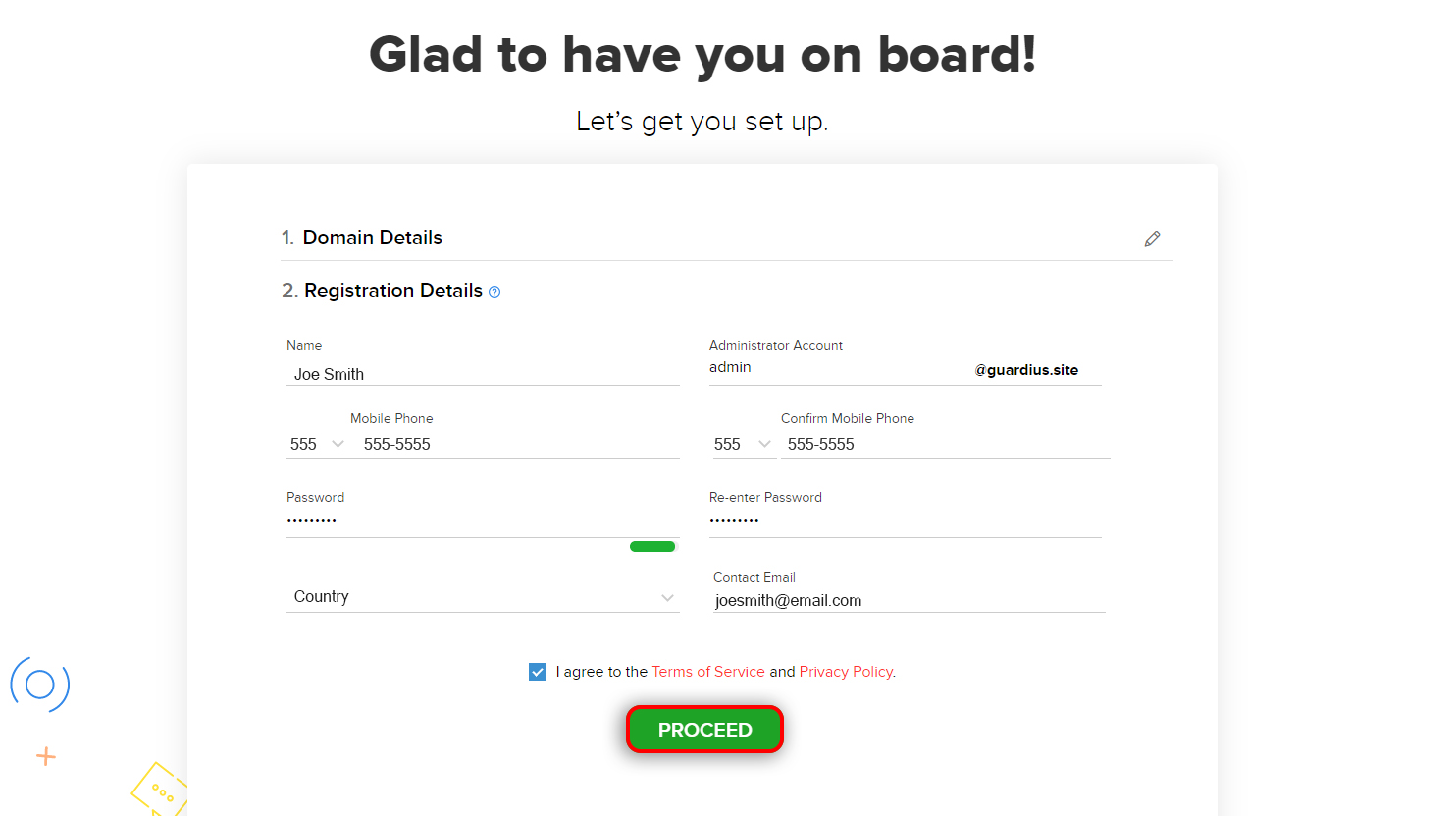
Task: Uncheck the Terms of Service agreement checkbox
Action: point(538,672)
